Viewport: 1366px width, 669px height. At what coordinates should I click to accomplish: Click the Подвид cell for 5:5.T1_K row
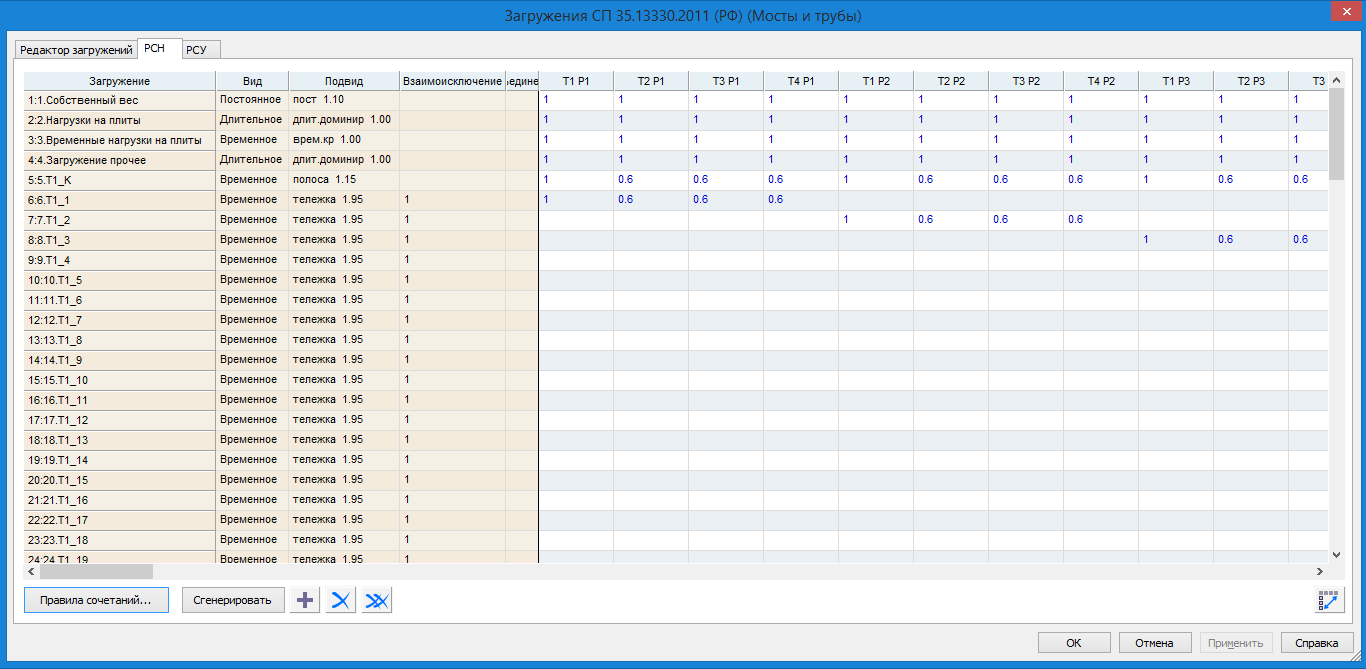tap(343, 180)
